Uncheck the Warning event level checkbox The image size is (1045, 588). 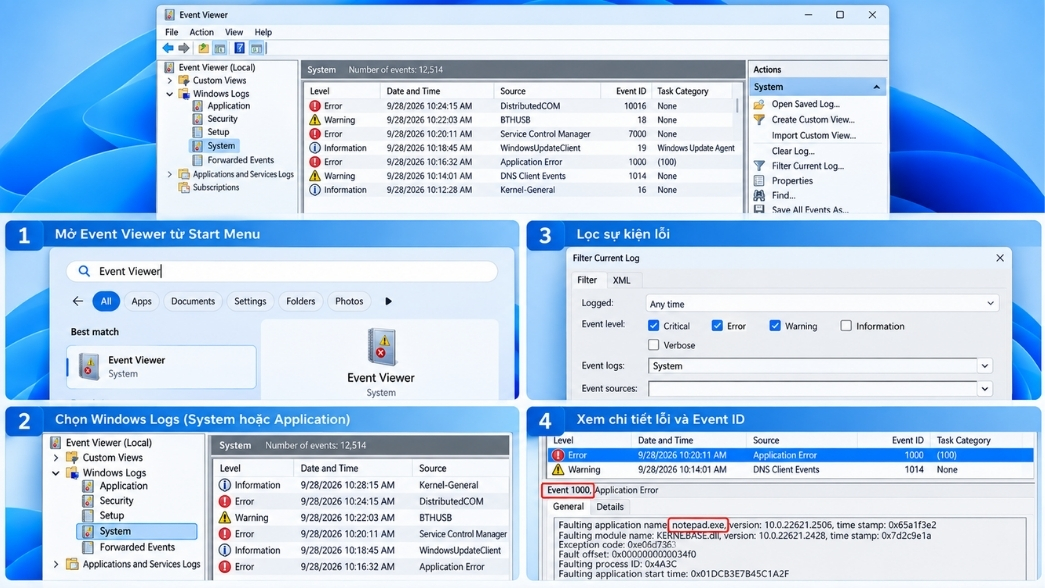[775, 325]
